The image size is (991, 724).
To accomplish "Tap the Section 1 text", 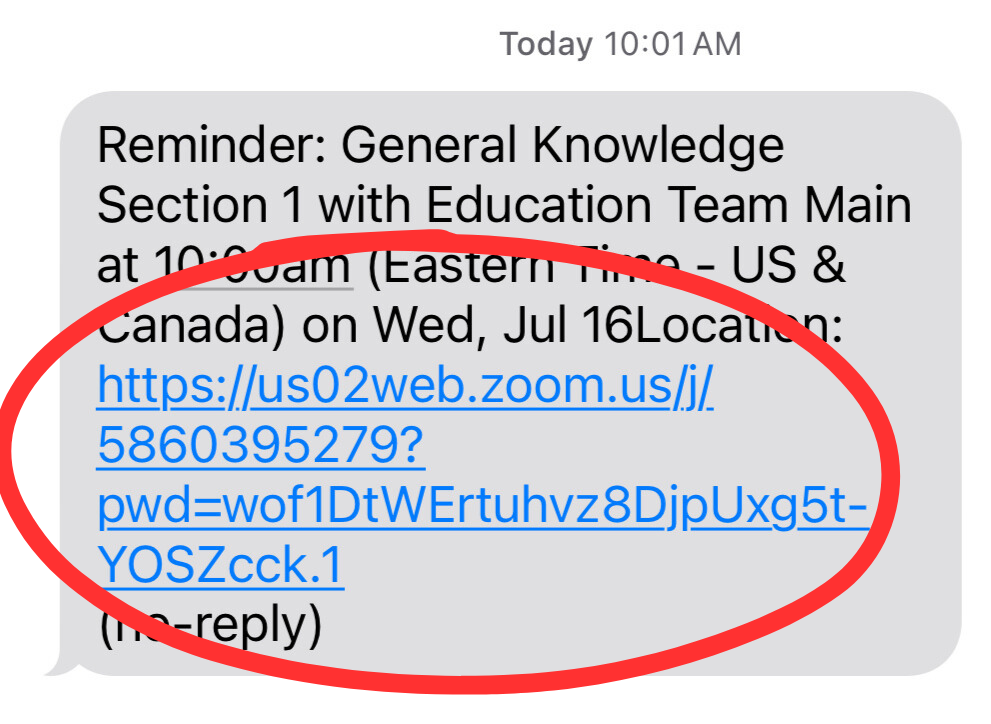I will [x=197, y=206].
